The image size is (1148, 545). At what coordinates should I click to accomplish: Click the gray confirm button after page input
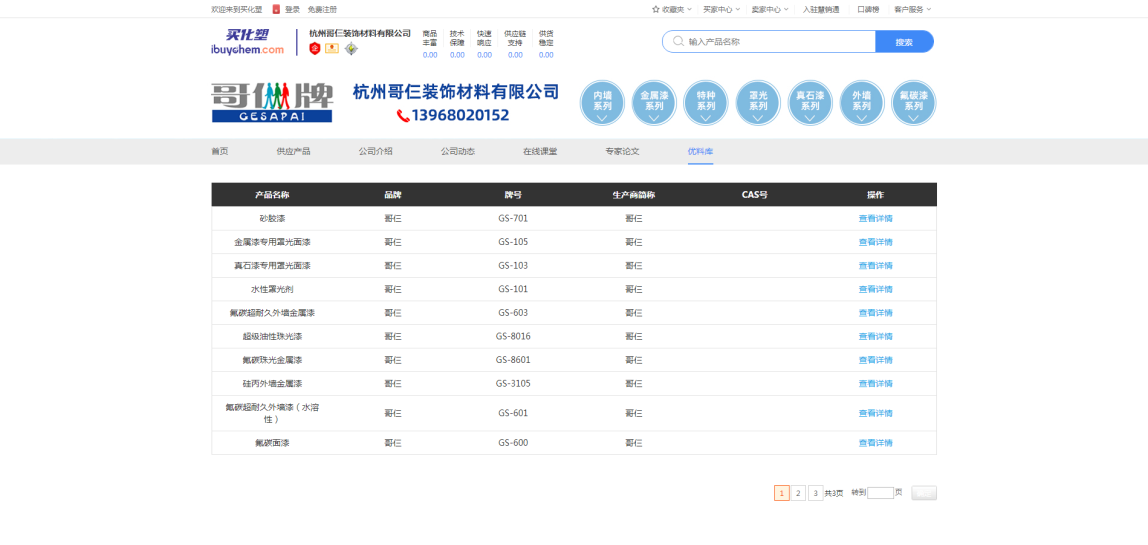[924, 493]
